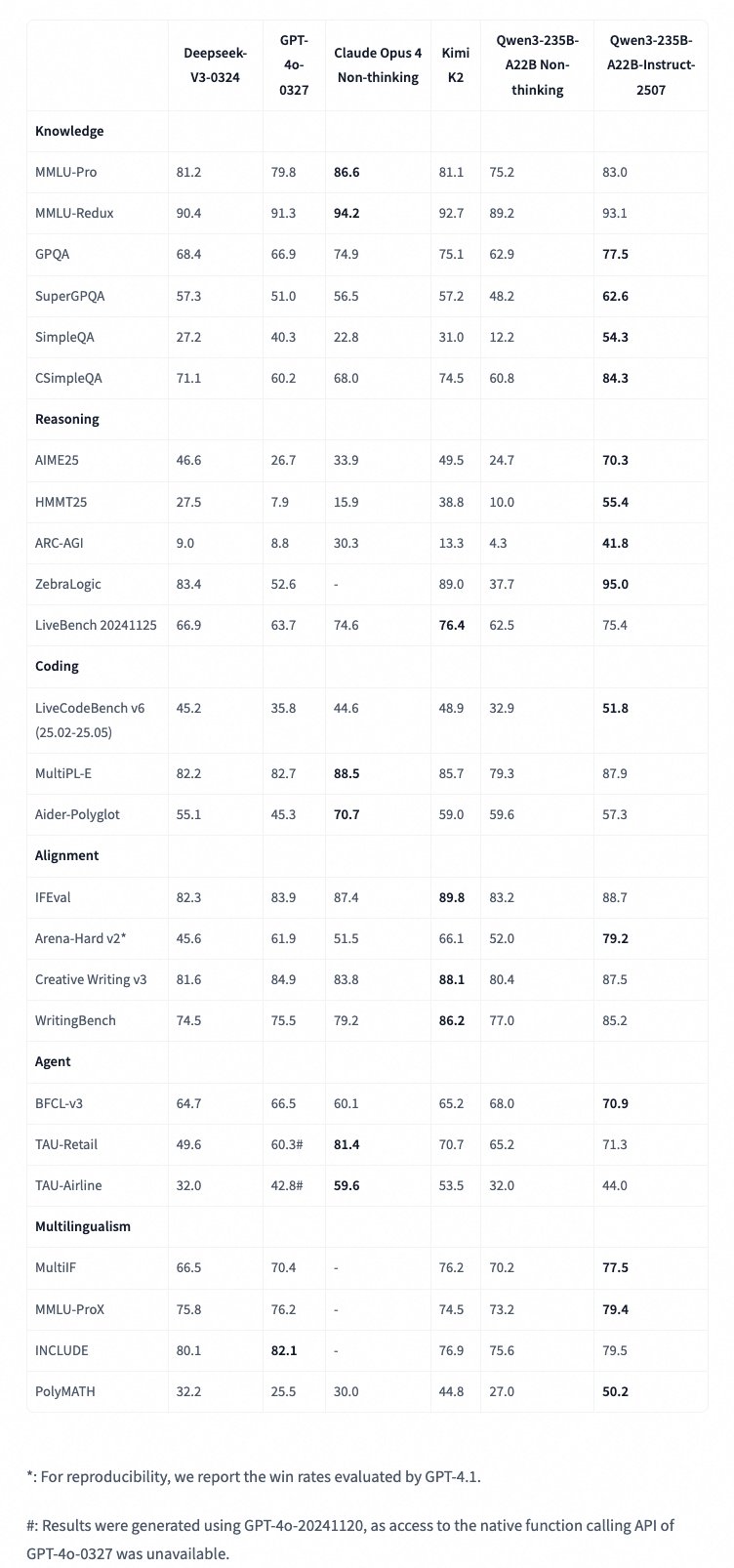Select the Qwen3-235B-A22B-Instruct-2507 column header
Image resolution: width=734 pixels, height=1568 pixels.
tap(651, 64)
